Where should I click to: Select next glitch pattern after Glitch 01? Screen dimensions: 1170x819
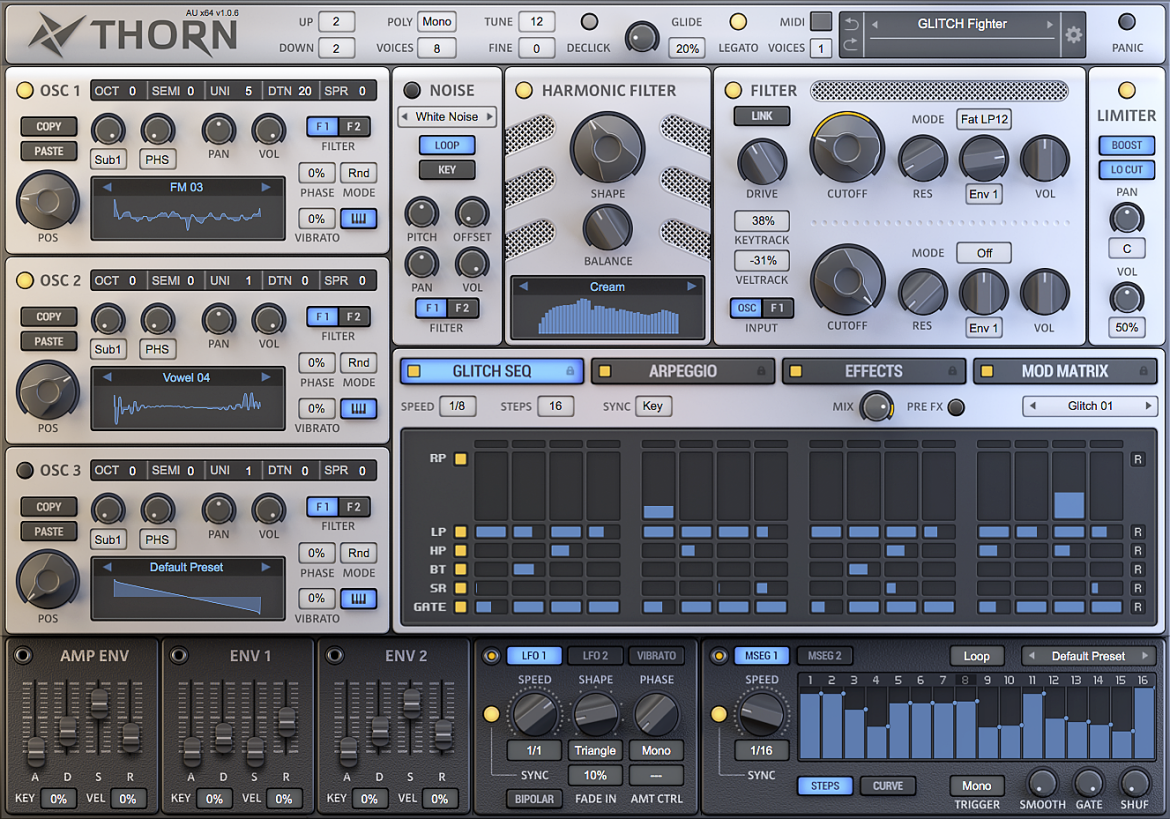coord(1149,406)
